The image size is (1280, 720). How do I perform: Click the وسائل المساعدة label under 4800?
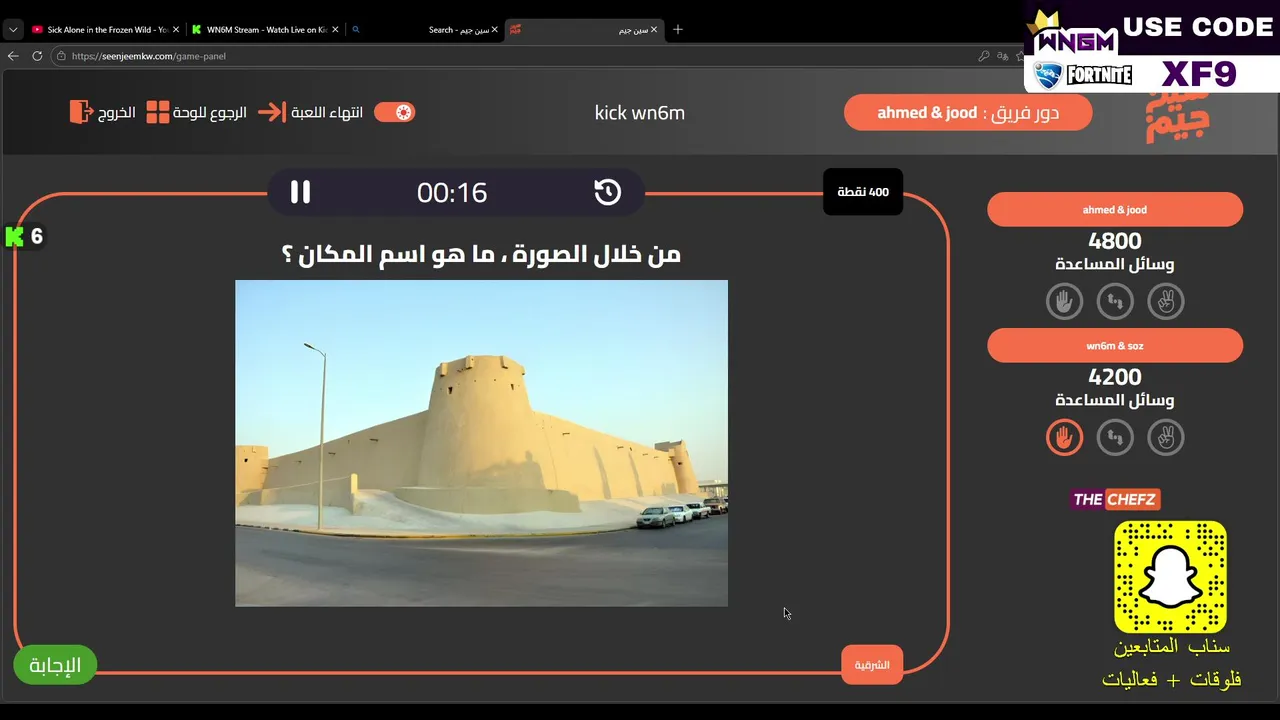click(1115, 264)
